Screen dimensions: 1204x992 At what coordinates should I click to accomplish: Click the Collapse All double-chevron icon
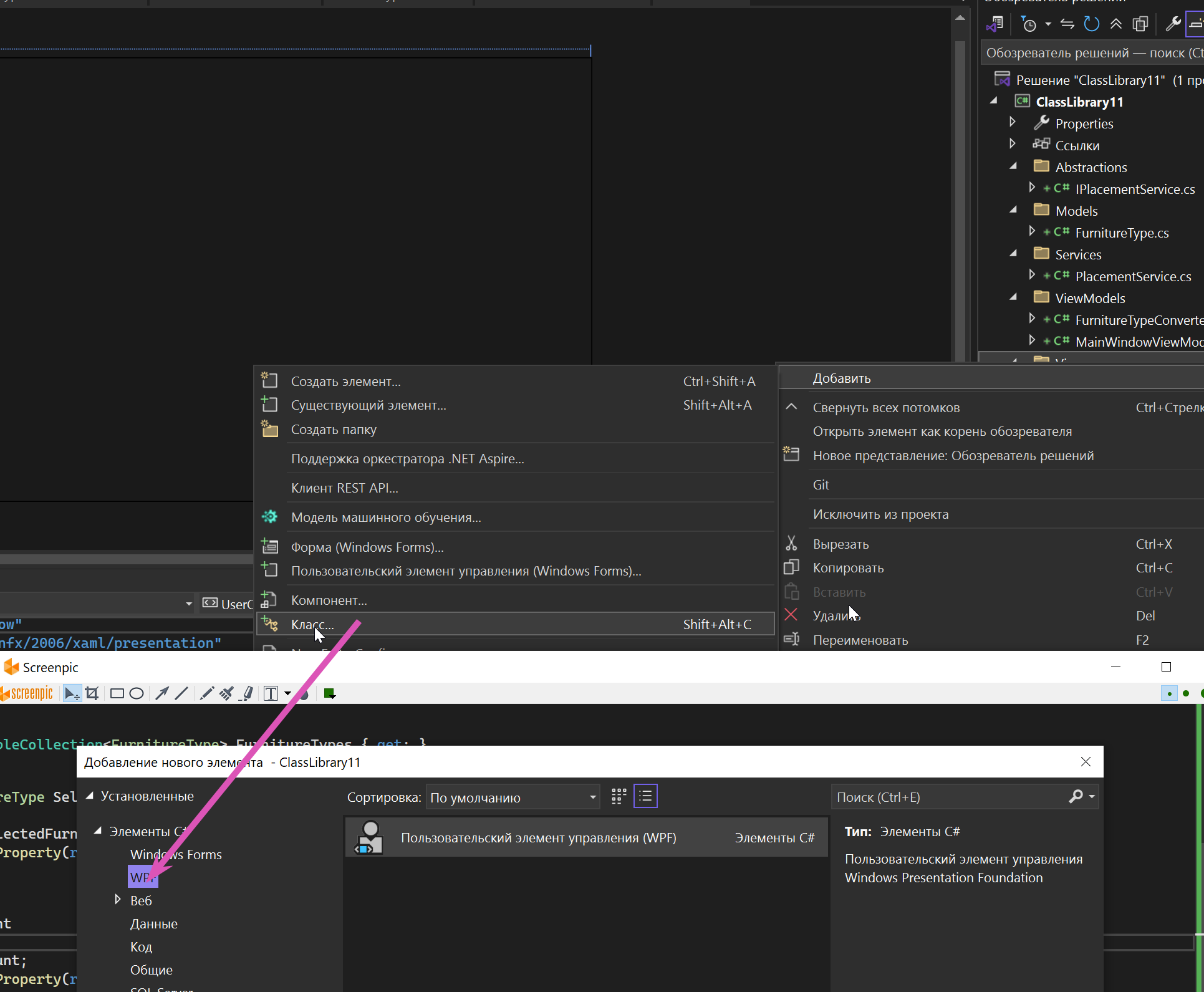pyautogui.click(x=1116, y=24)
